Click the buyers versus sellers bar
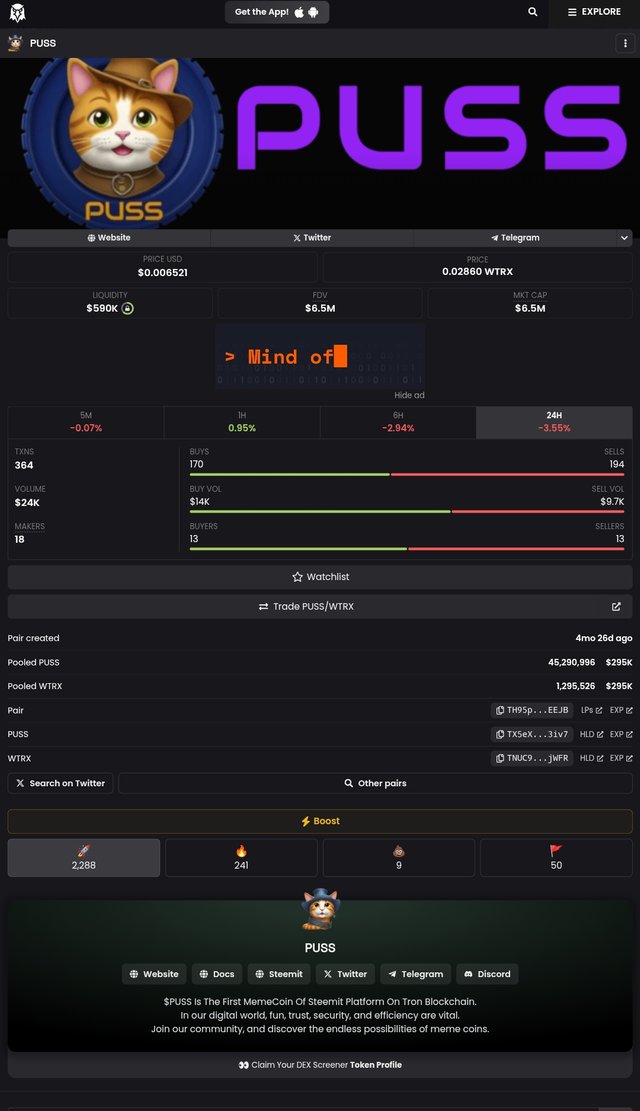The width and height of the screenshot is (640, 1111). 407,549
